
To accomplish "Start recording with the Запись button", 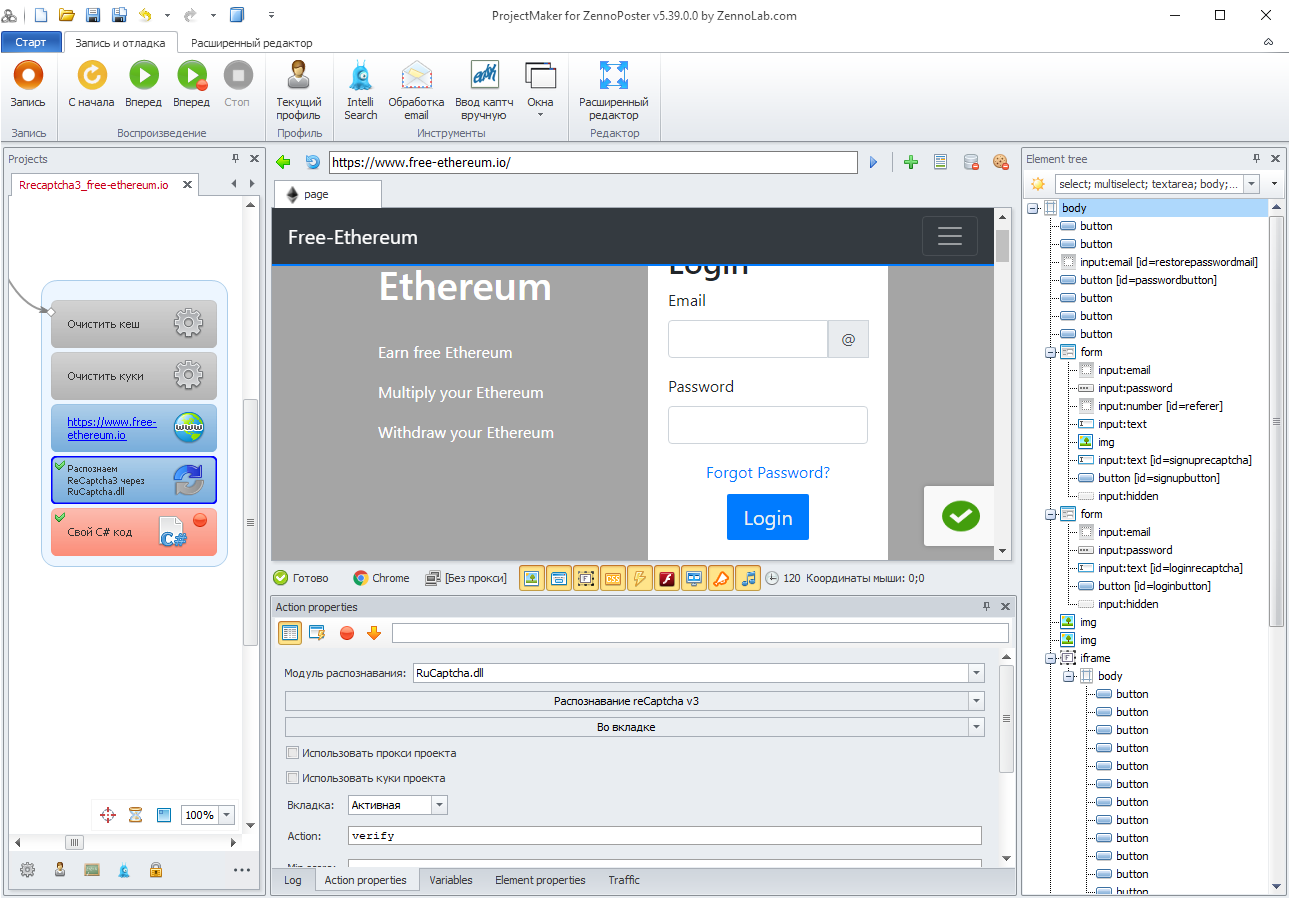I will (x=28, y=84).
